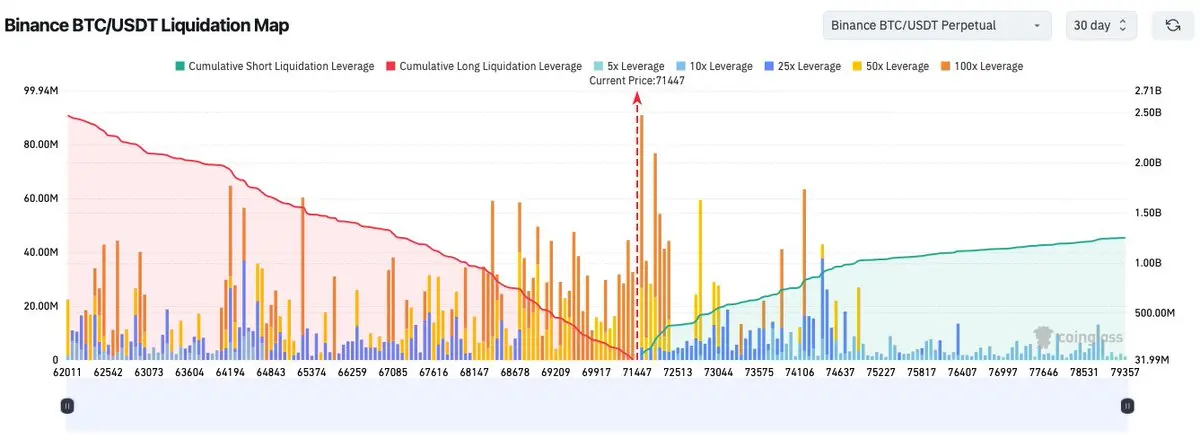Toggle the 5x Leverage legend series

pyautogui.click(x=628, y=66)
